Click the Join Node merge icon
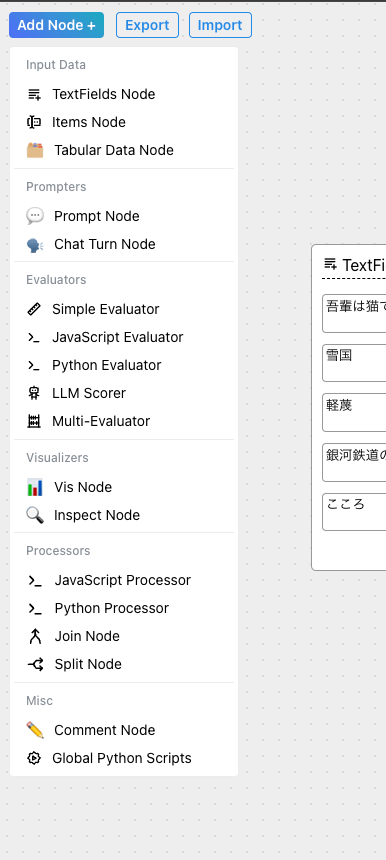The image size is (386, 860). point(35,636)
